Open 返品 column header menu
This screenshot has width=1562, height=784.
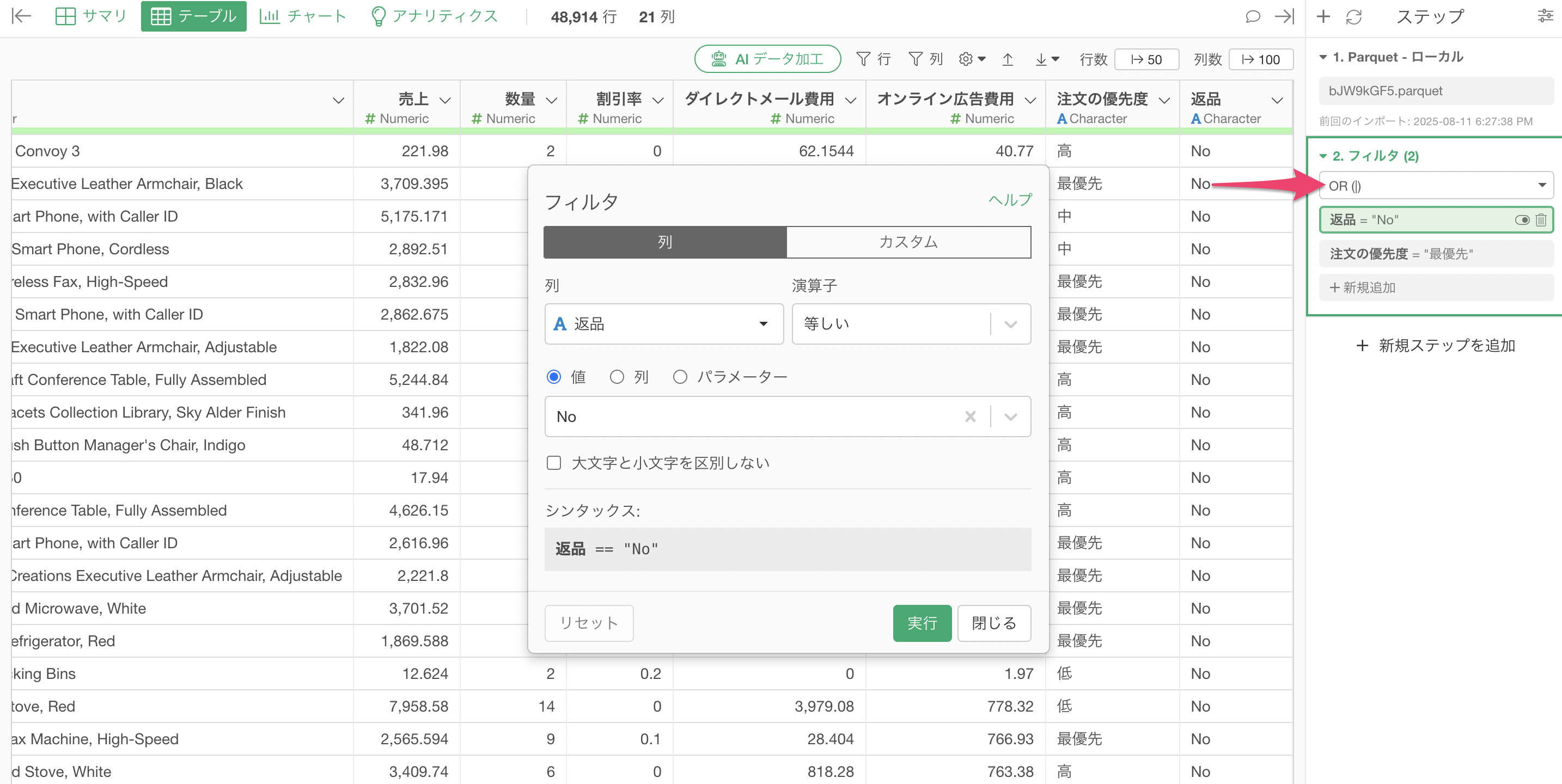(1277, 100)
